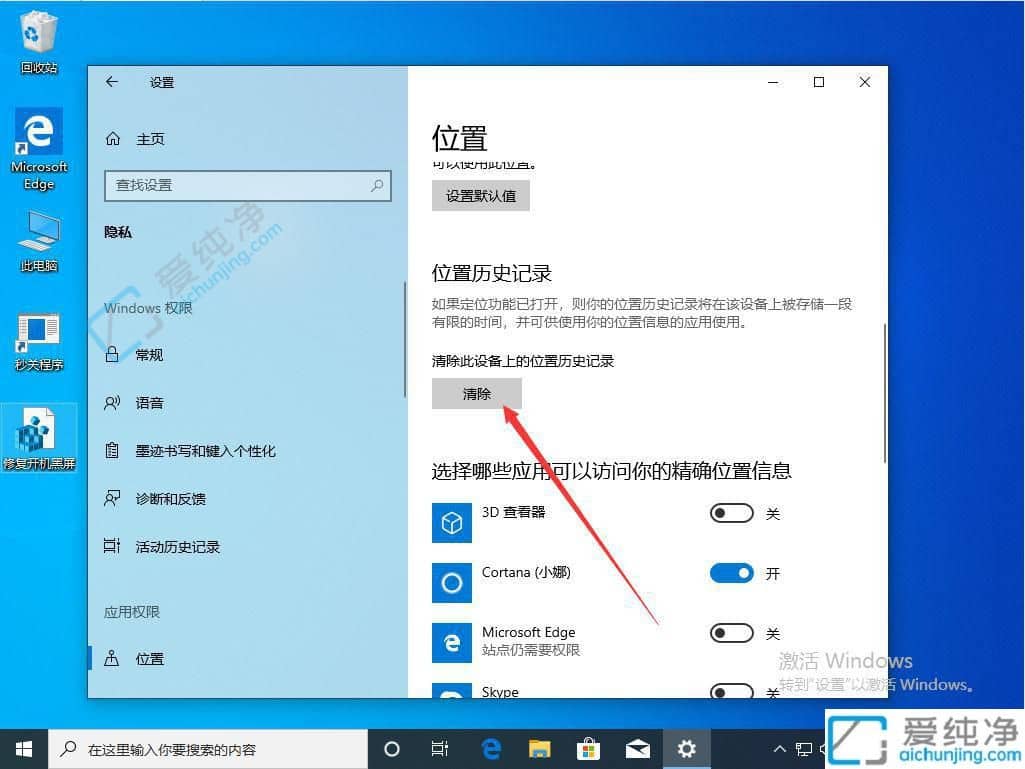The width and height of the screenshot is (1025, 769).
Task: Click the sidebar vertical scrollbar
Action: point(405,339)
